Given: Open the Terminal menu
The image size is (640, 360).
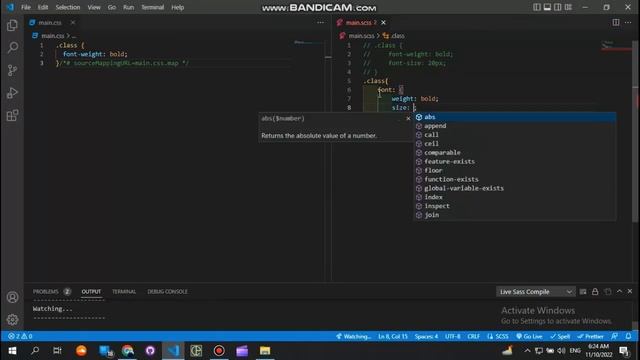Looking at the screenshot, I should [153, 7].
